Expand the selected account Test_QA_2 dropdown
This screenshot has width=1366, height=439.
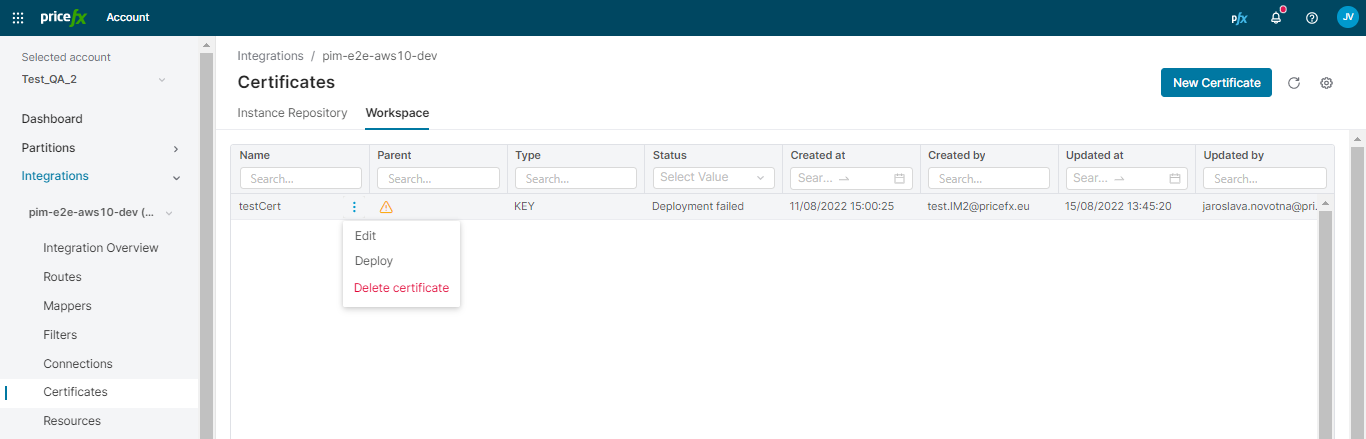(x=162, y=80)
